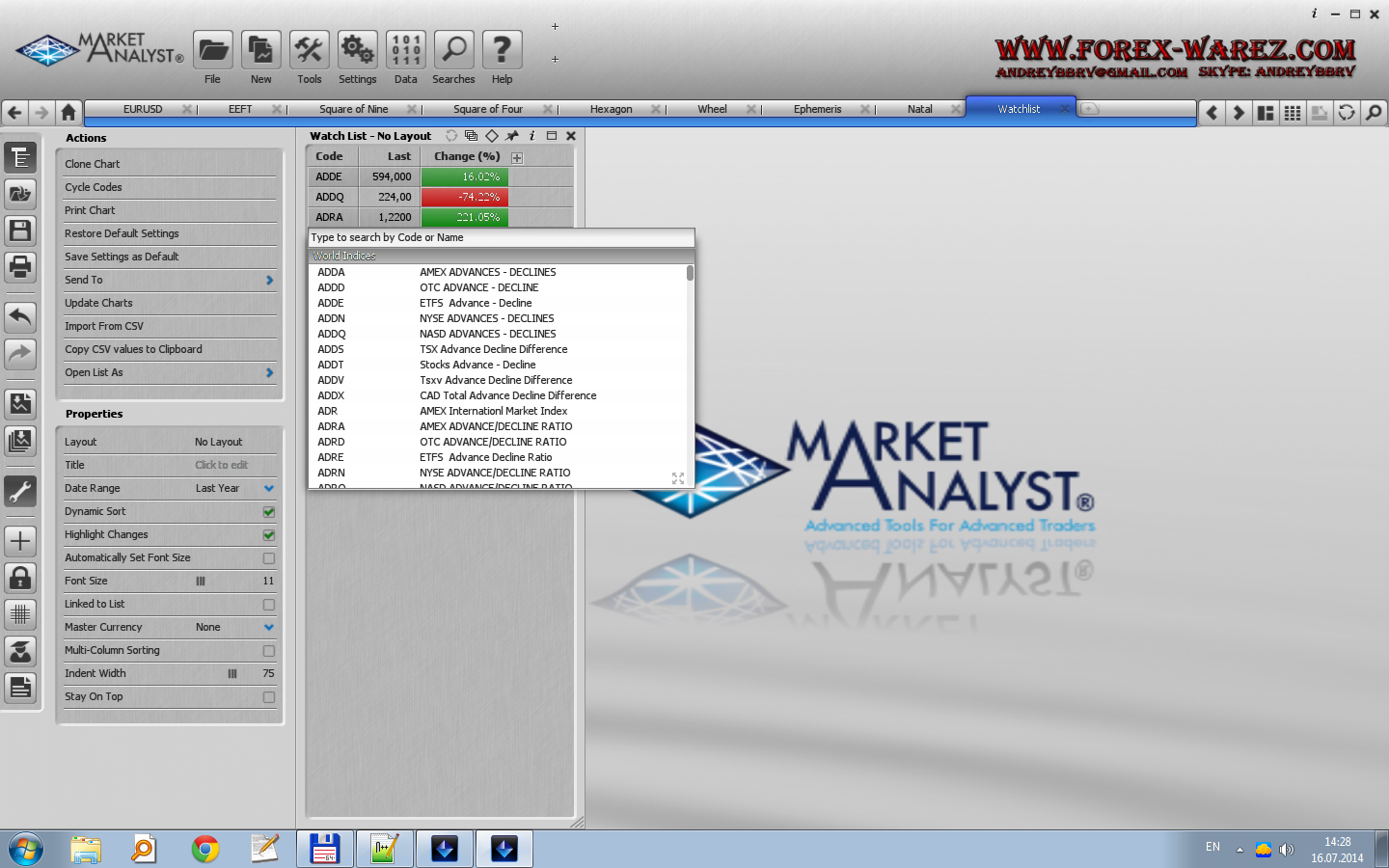Click the print icon in left sidebar

click(x=20, y=266)
